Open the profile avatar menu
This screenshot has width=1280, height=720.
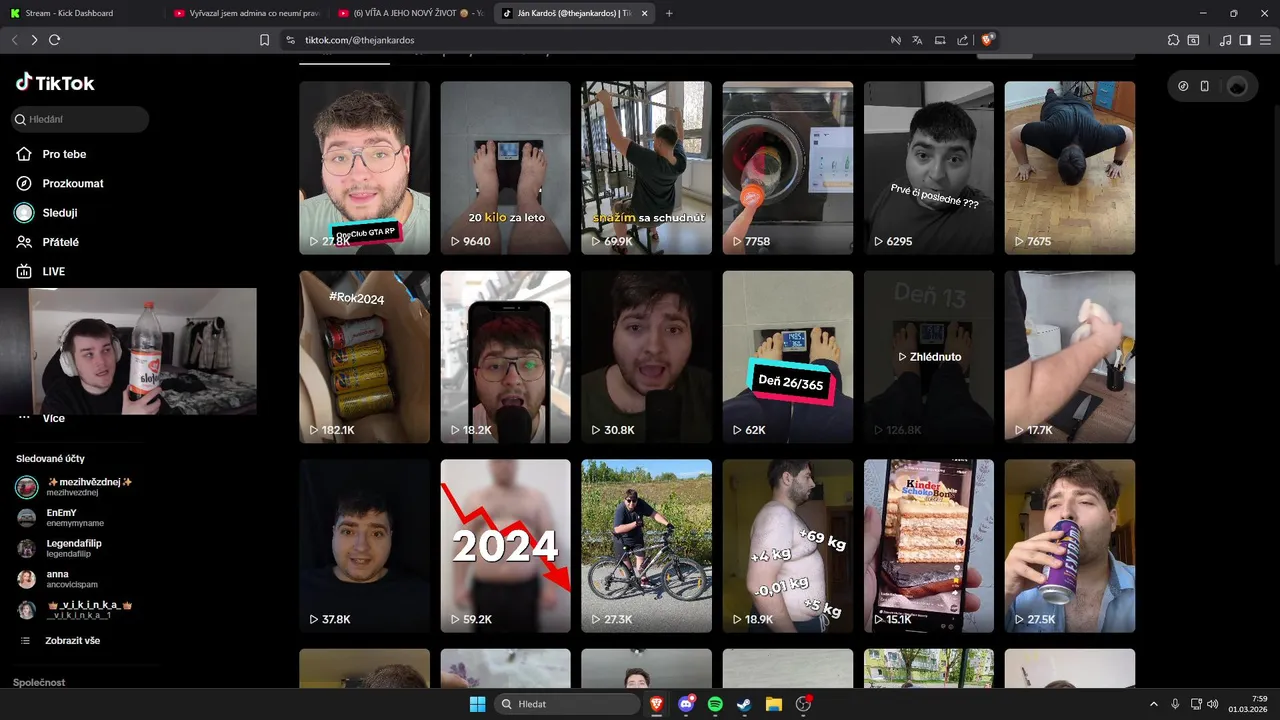[x=1237, y=86]
